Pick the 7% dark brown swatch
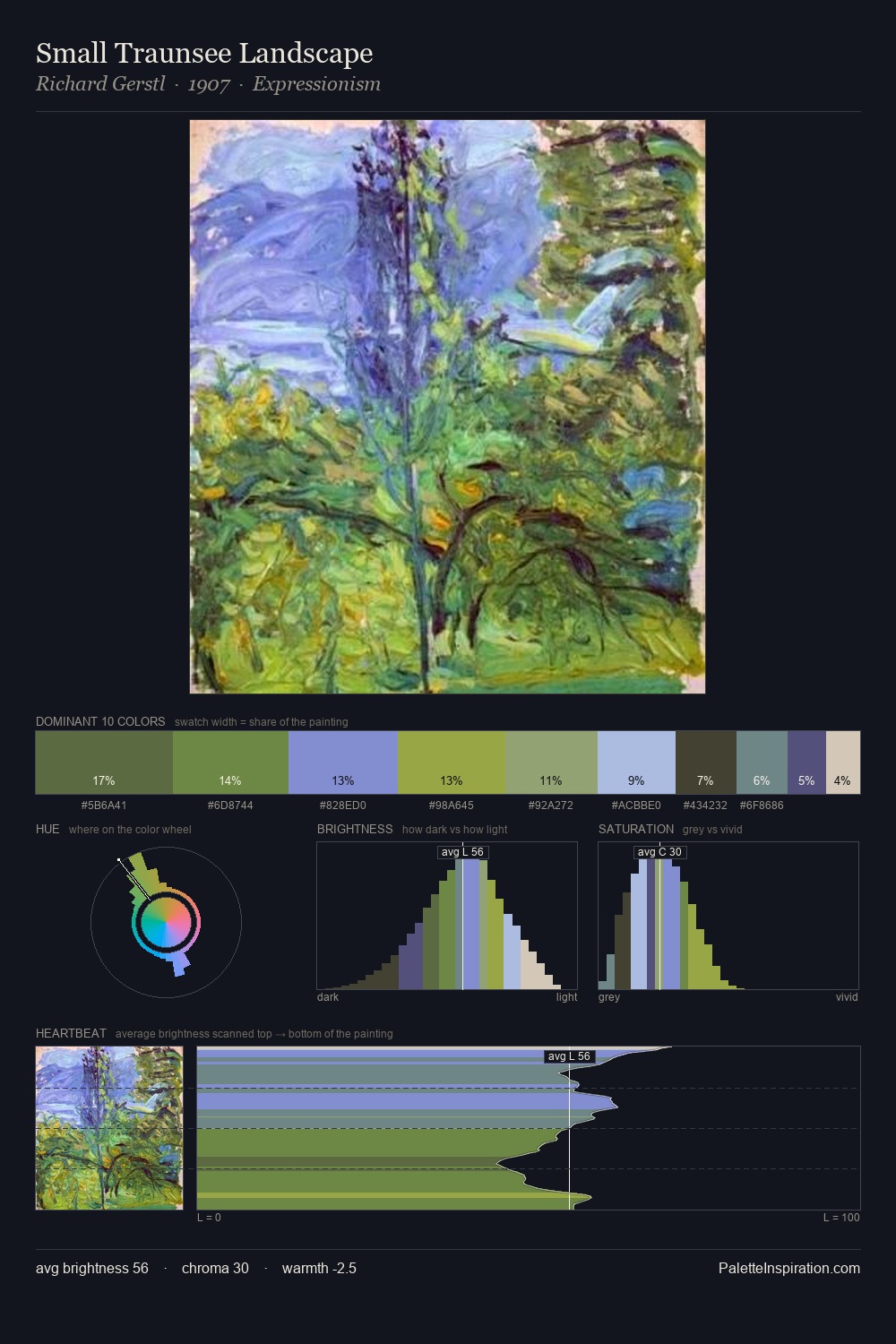The image size is (896, 1344). click(x=705, y=762)
